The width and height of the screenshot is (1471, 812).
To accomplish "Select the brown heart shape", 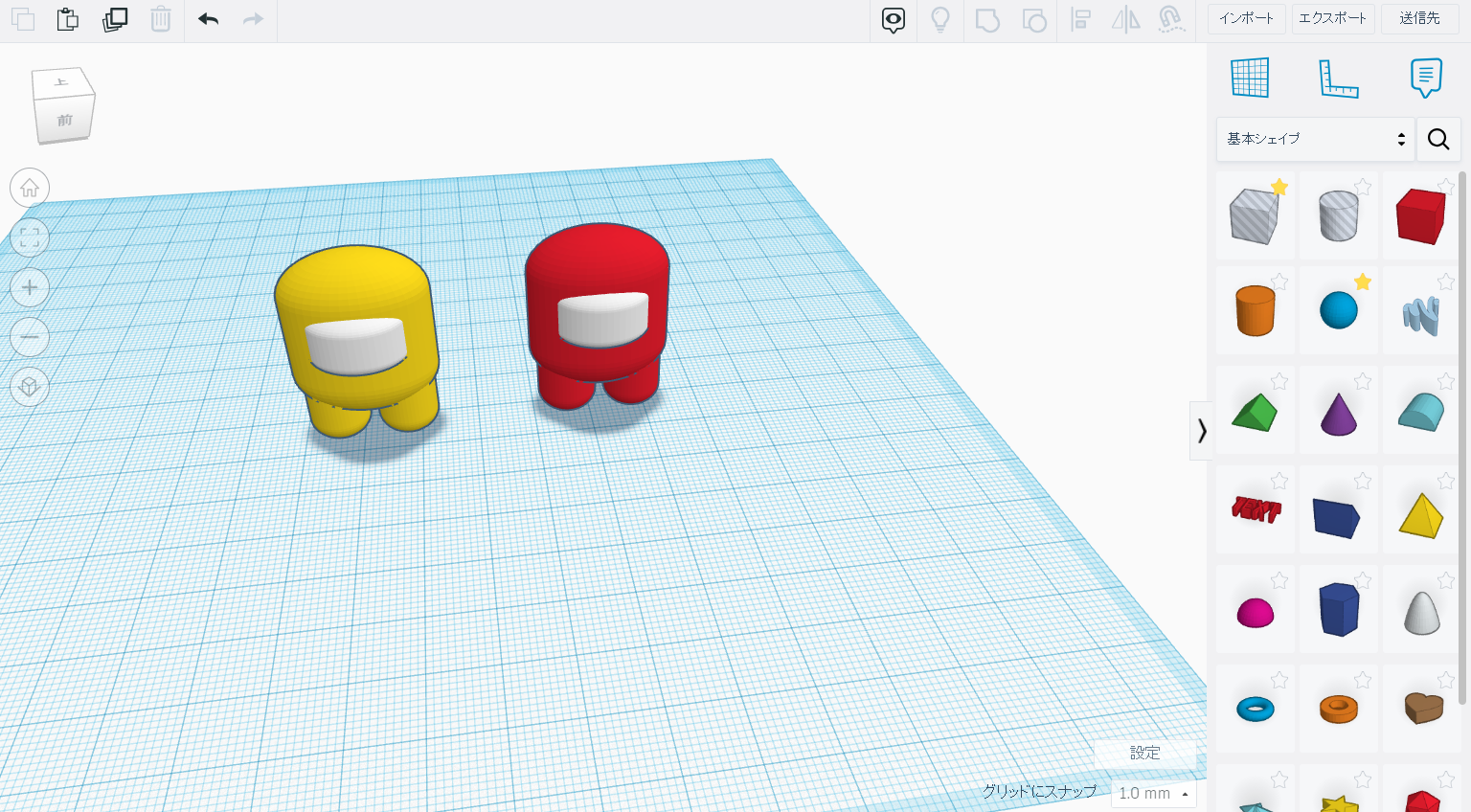I will coord(1423,709).
